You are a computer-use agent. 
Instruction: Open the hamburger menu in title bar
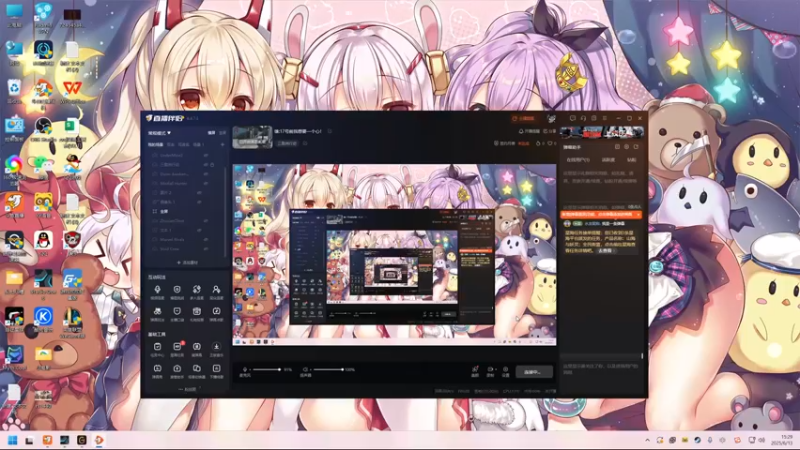coord(605,118)
